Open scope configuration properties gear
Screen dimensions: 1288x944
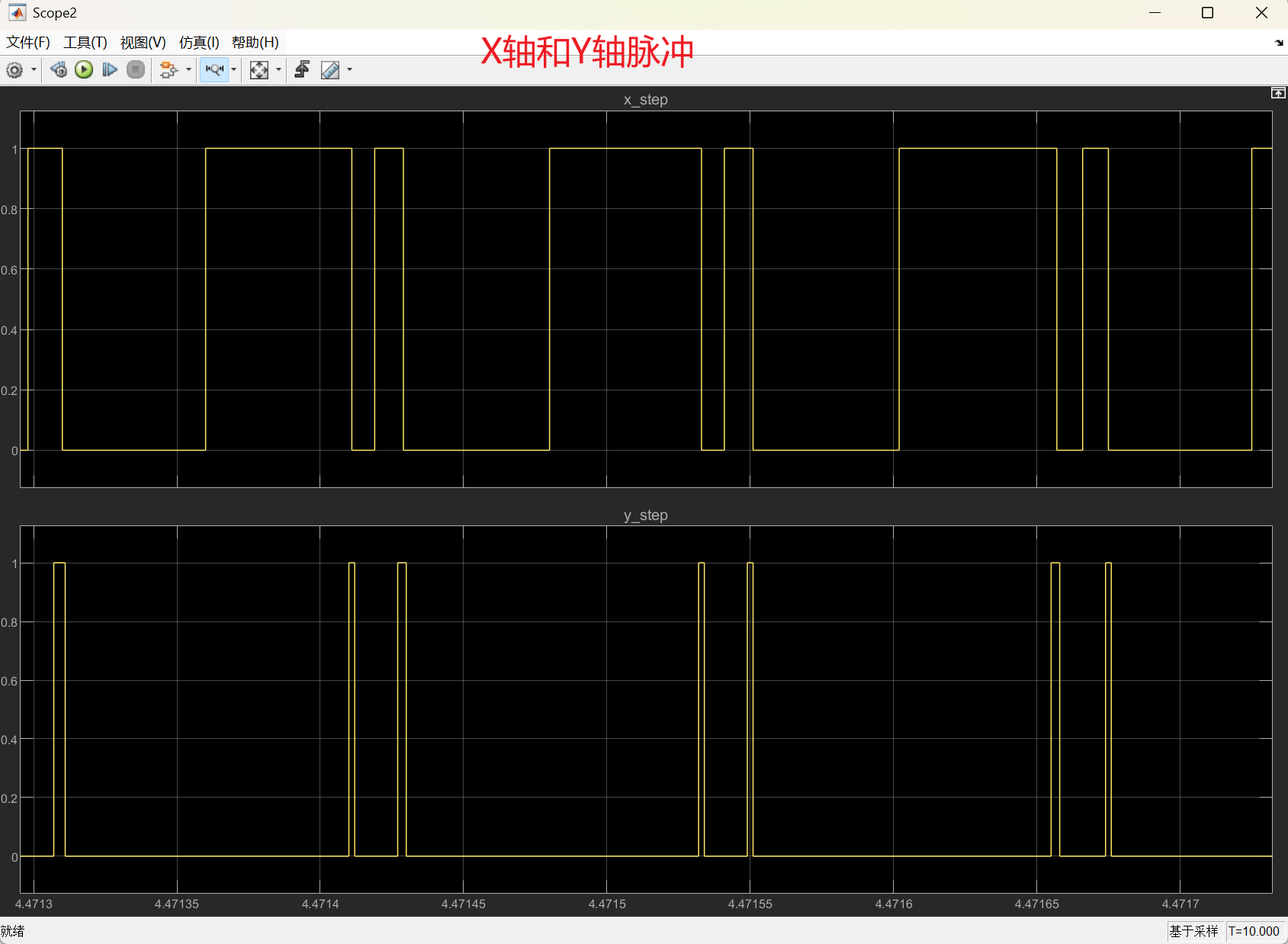tap(14, 70)
